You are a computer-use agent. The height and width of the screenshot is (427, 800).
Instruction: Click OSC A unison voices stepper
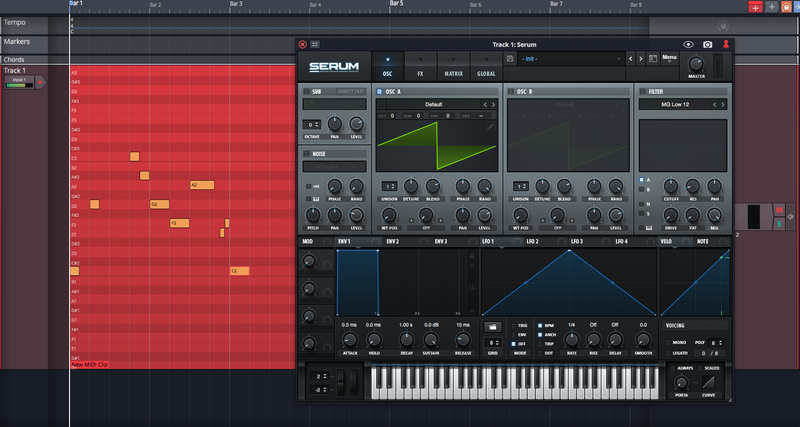click(391, 186)
